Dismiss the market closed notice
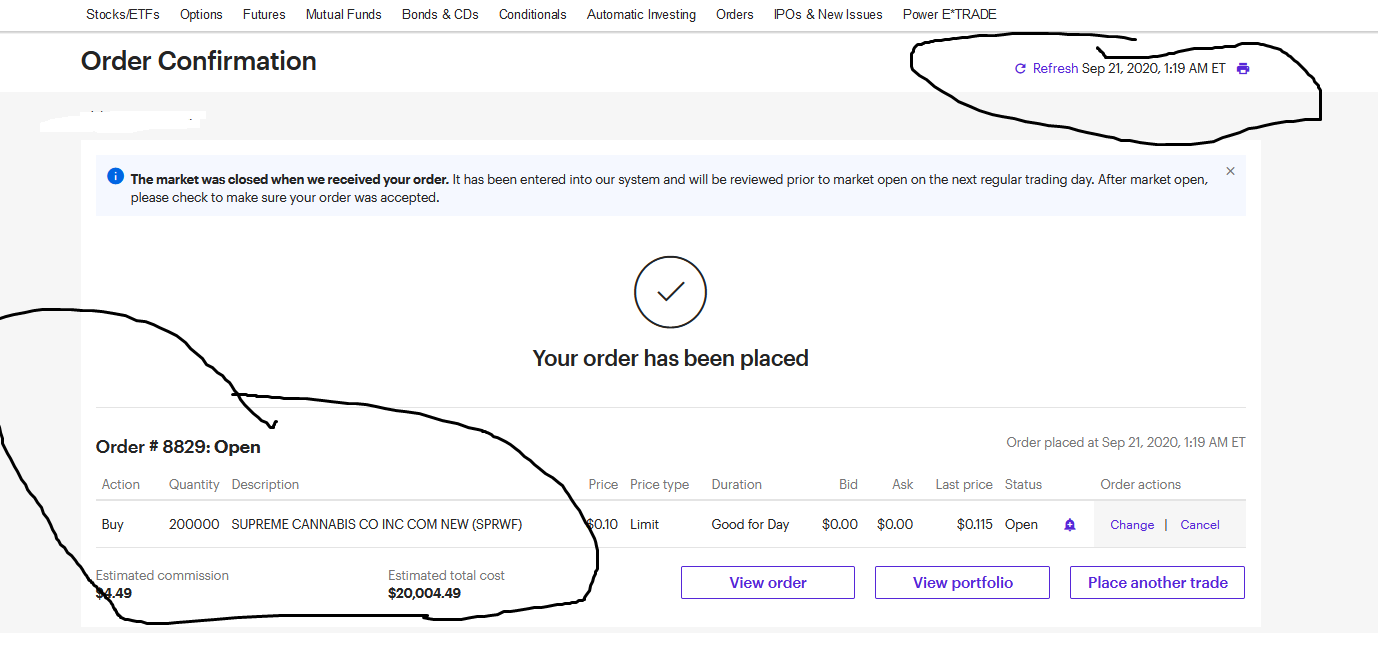This screenshot has width=1378, height=666. tap(1230, 171)
